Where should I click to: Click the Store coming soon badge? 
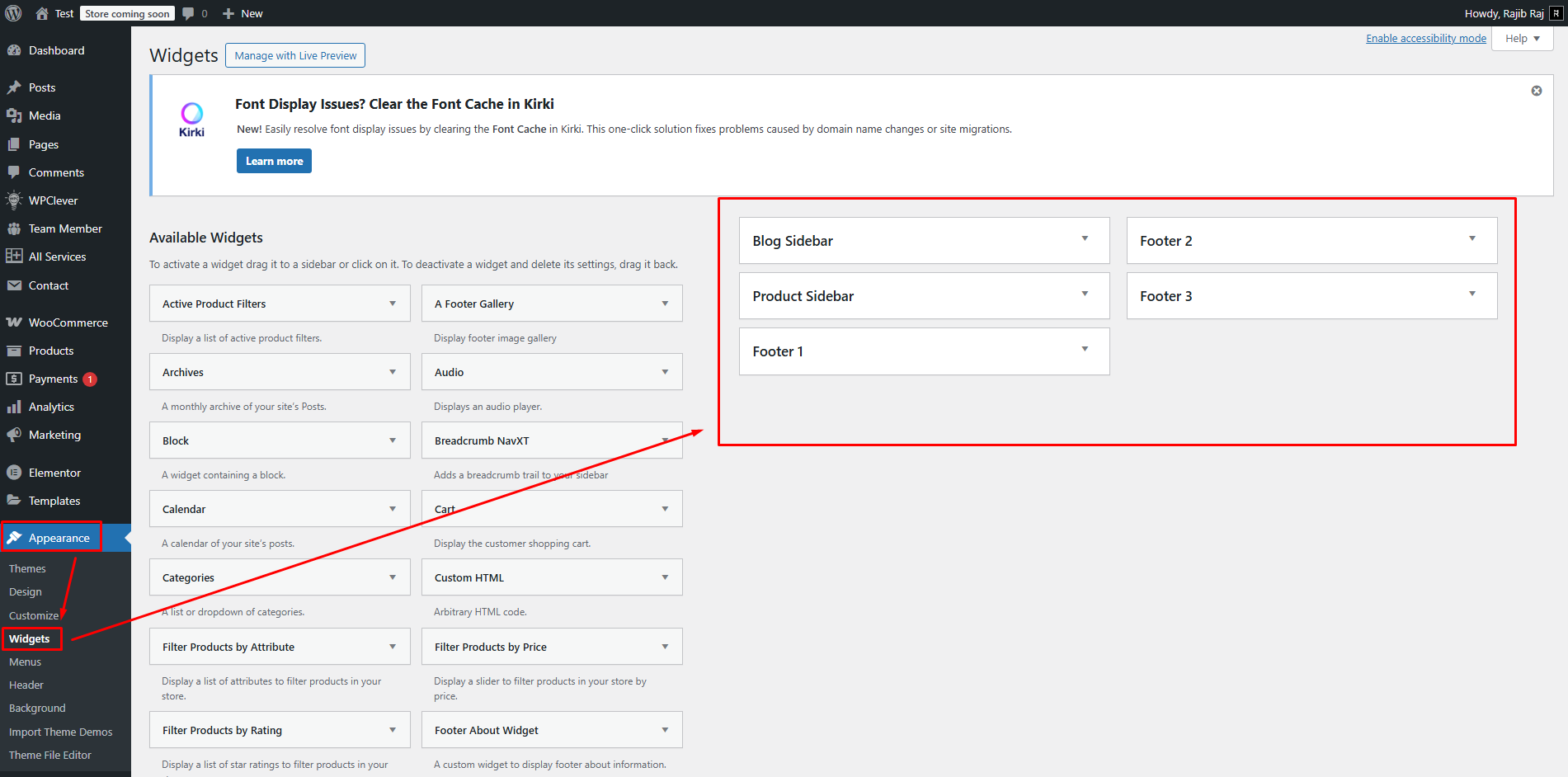(127, 14)
